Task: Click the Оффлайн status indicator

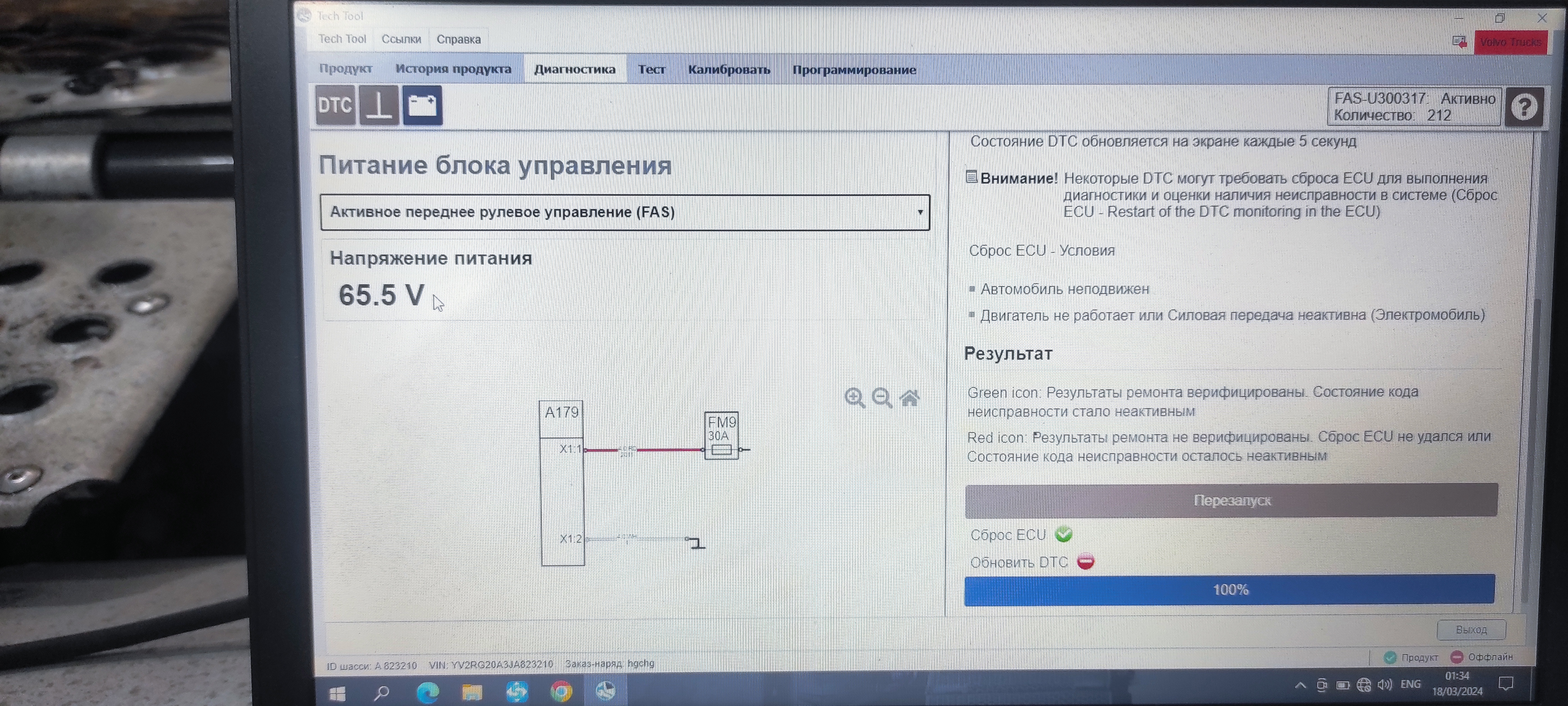Action: tap(1481, 657)
